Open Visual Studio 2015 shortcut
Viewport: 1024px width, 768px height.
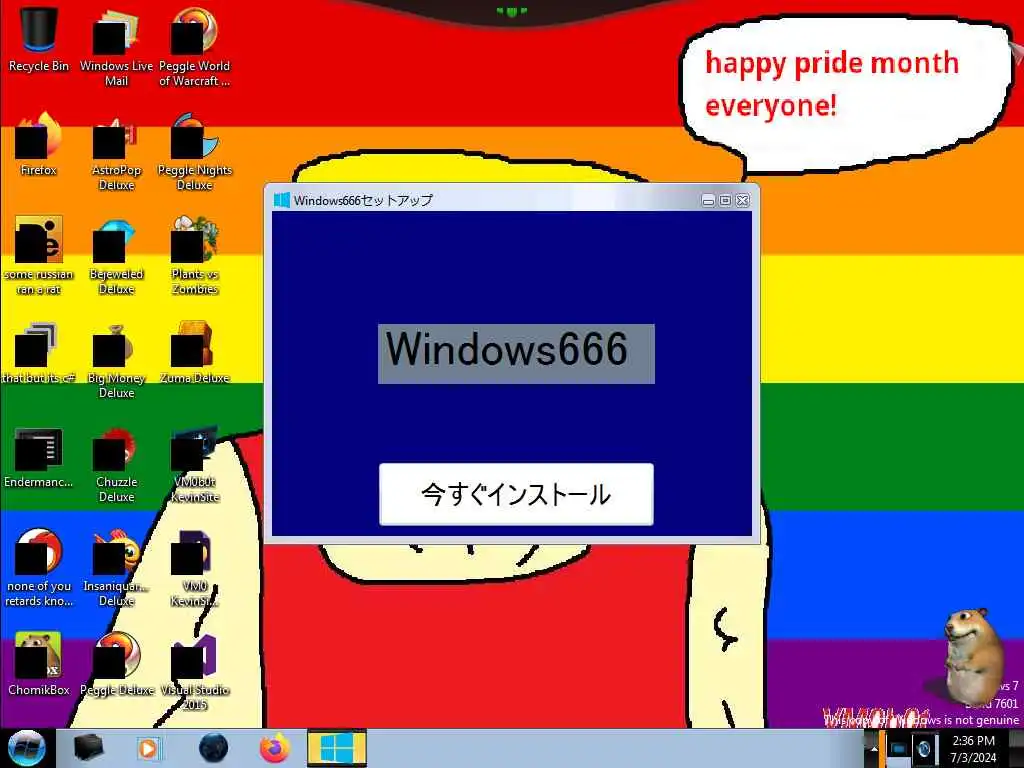click(x=194, y=673)
